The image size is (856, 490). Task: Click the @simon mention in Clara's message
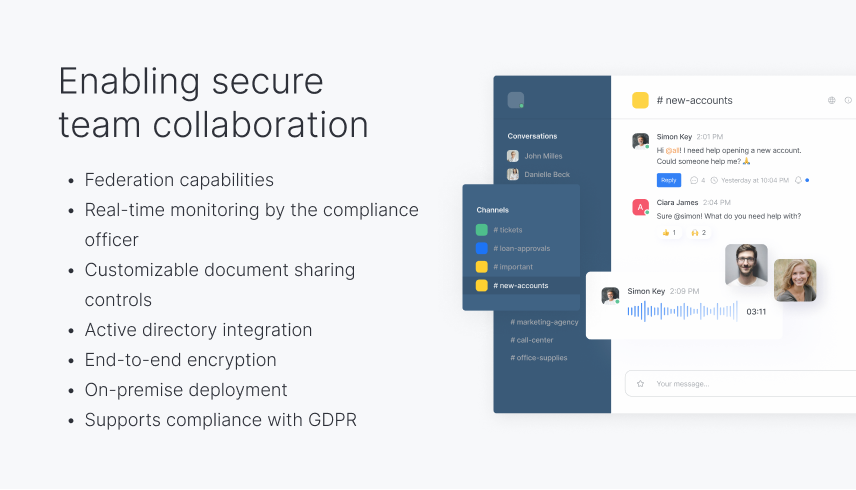688,216
